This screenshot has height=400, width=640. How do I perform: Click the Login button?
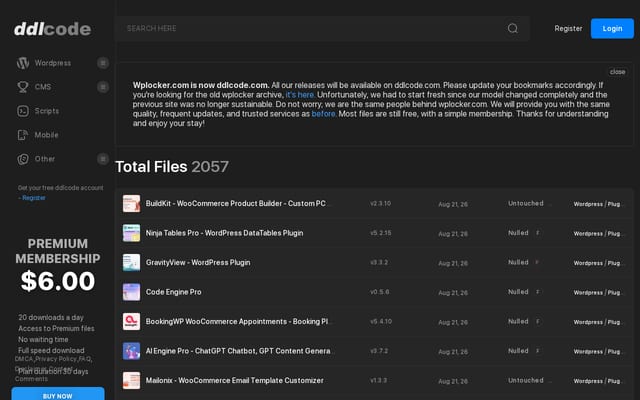[612, 29]
